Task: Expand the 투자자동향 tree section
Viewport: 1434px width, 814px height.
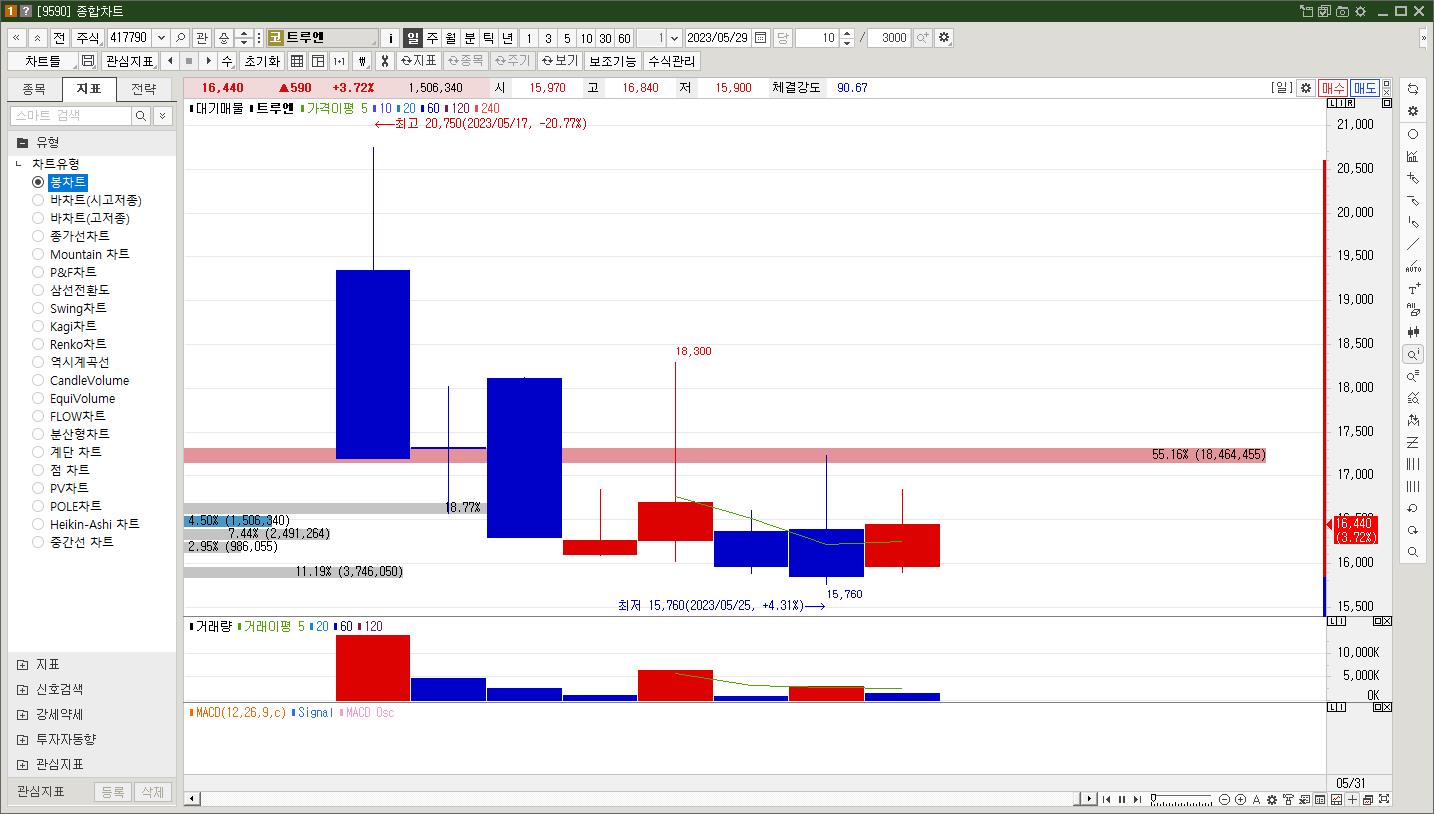Action: tap(22, 739)
